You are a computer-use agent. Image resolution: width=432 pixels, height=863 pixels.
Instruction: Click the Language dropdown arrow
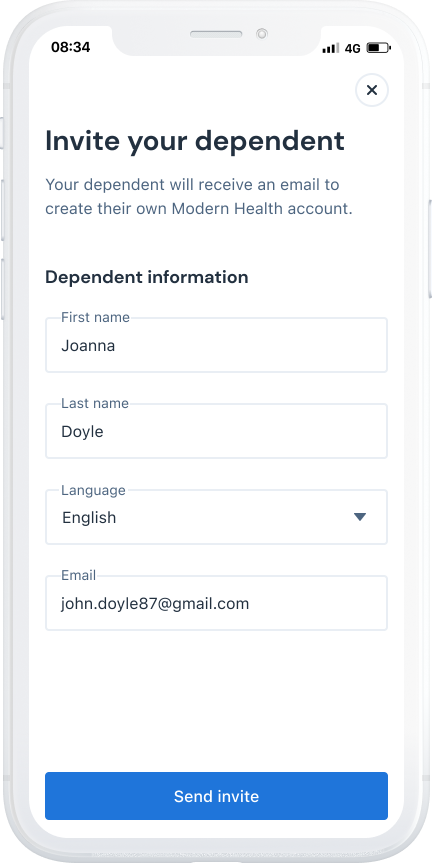360,517
